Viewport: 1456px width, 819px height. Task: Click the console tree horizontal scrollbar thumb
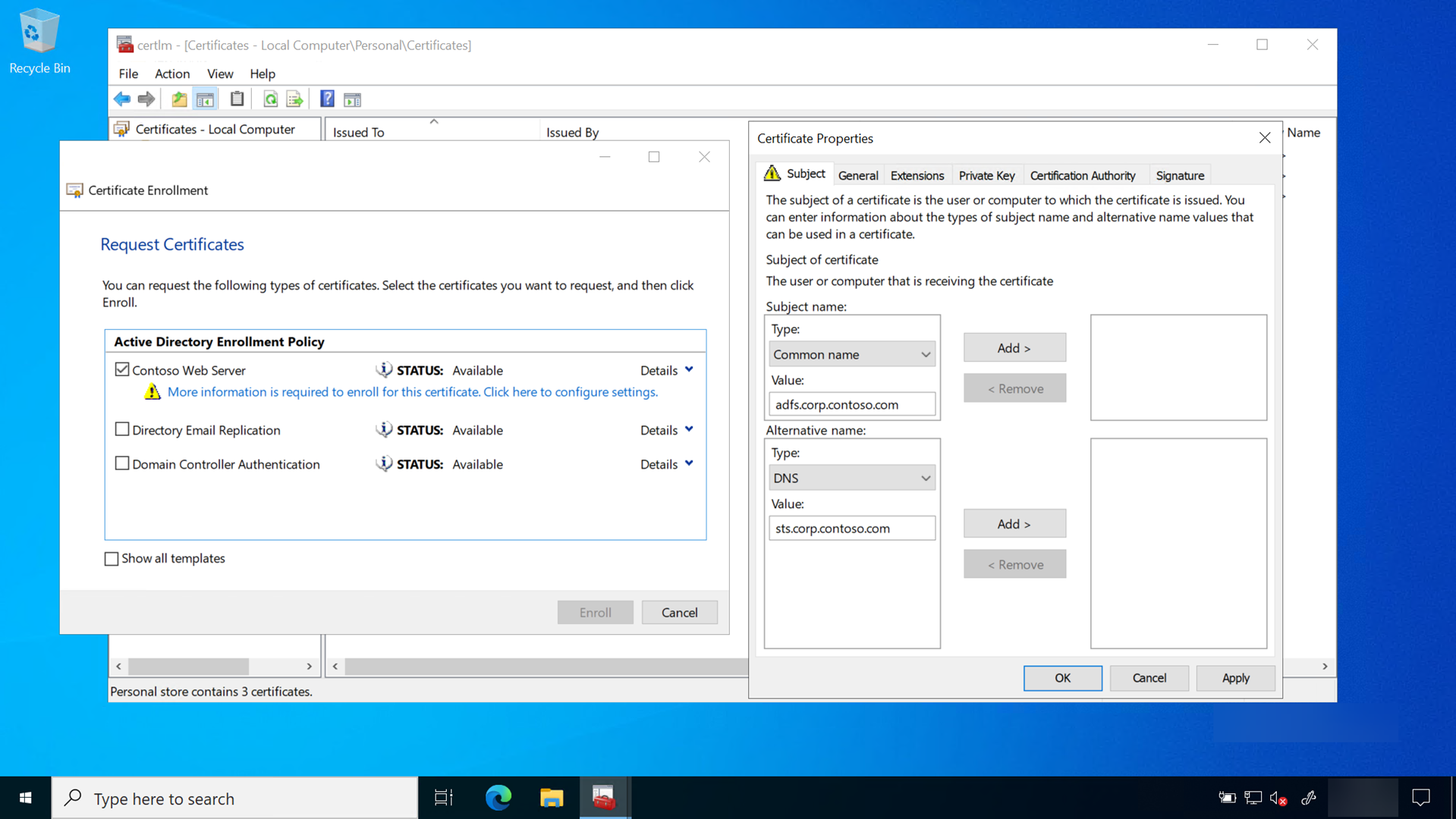tap(188, 667)
